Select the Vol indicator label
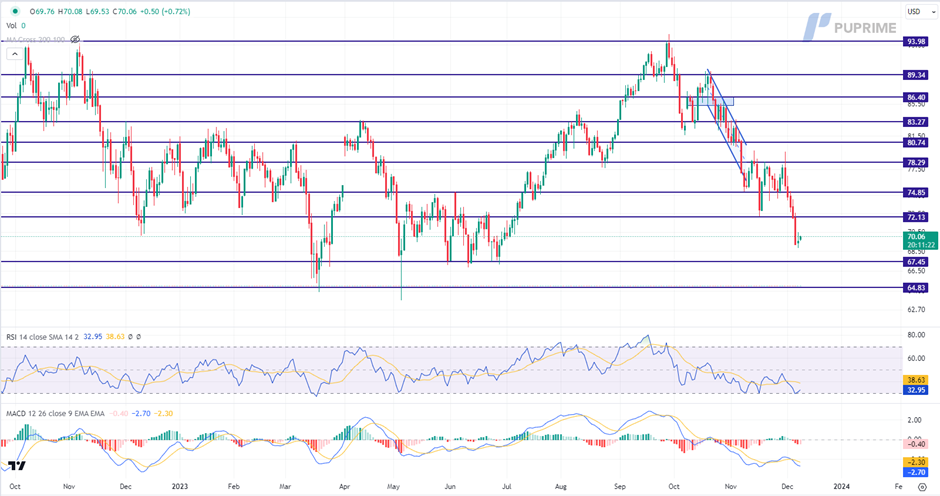This screenshot has height=496, width=940. [x=12, y=25]
